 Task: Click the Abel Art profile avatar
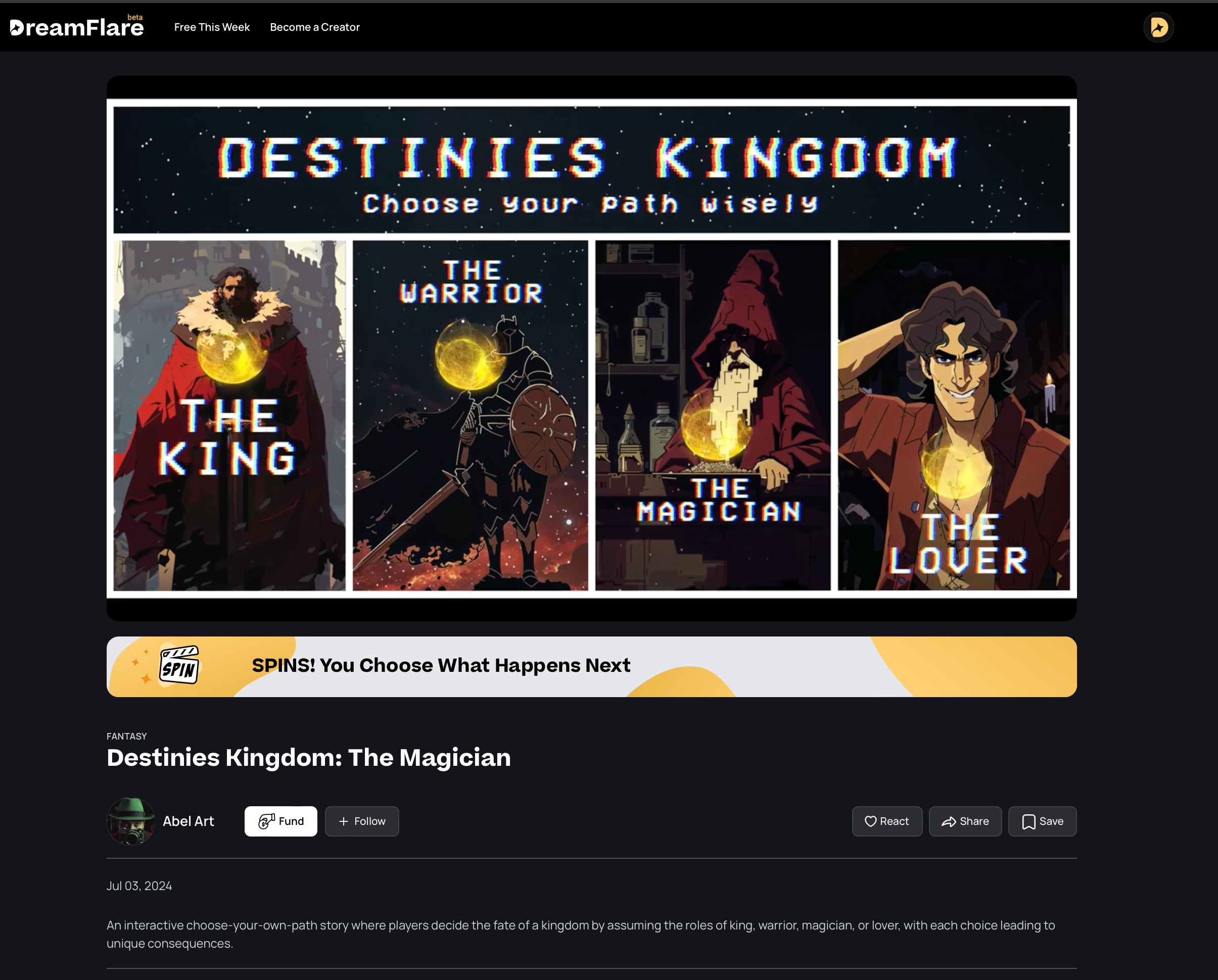(x=130, y=822)
